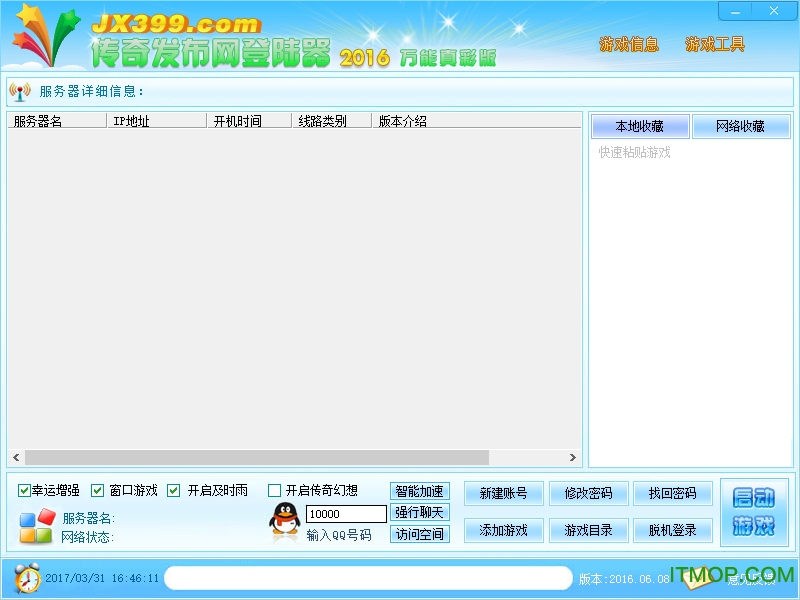Sort by the 开机时间 column header
Image resolution: width=800 pixels, height=600 pixels.
249,121
